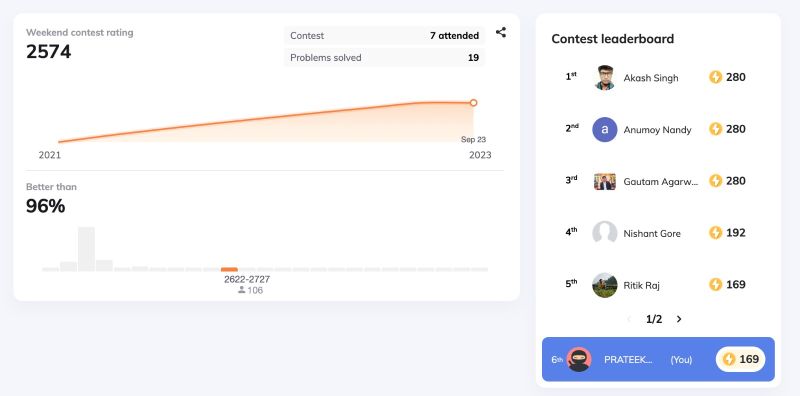800x396 pixels.
Task: Click the lightning coin icon beside Akash Singh's 280
Action: click(715, 77)
